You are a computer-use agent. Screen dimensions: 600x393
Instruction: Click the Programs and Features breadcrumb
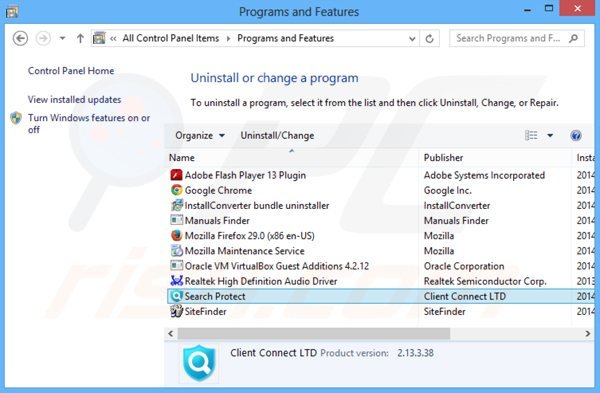(x=285, y=38)
